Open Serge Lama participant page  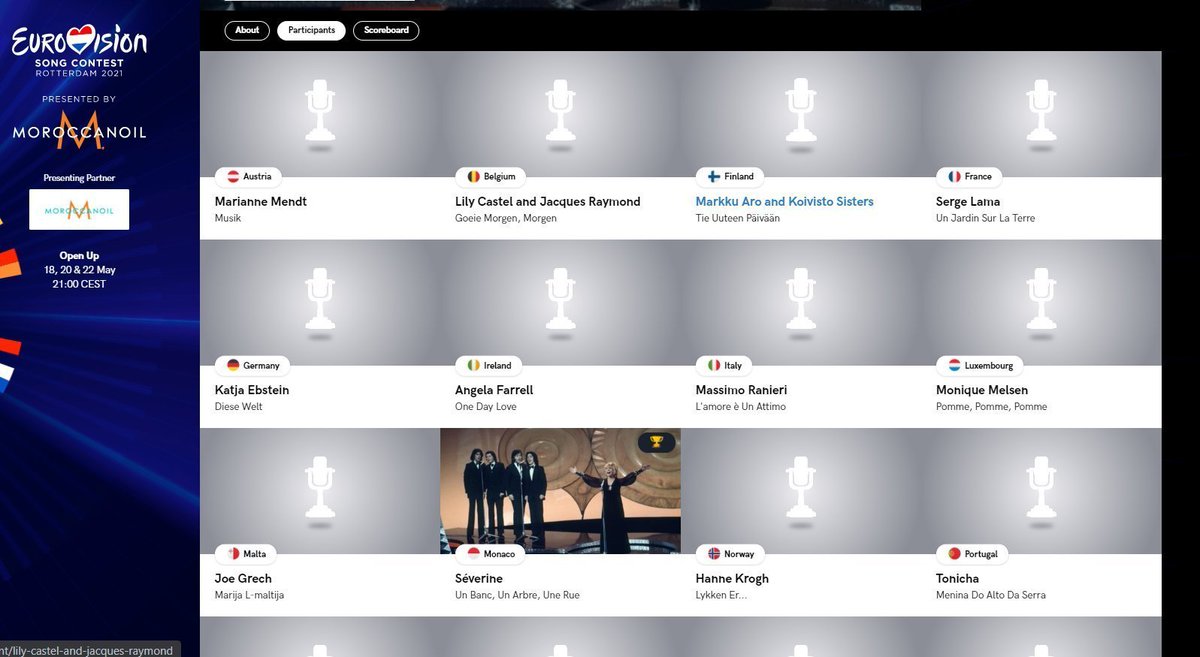pos(968,202)
